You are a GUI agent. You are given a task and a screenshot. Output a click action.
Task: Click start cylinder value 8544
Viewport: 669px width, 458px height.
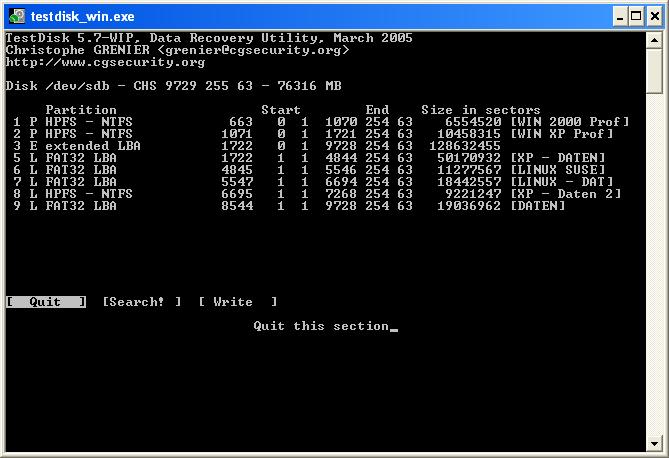click(237, 206)
